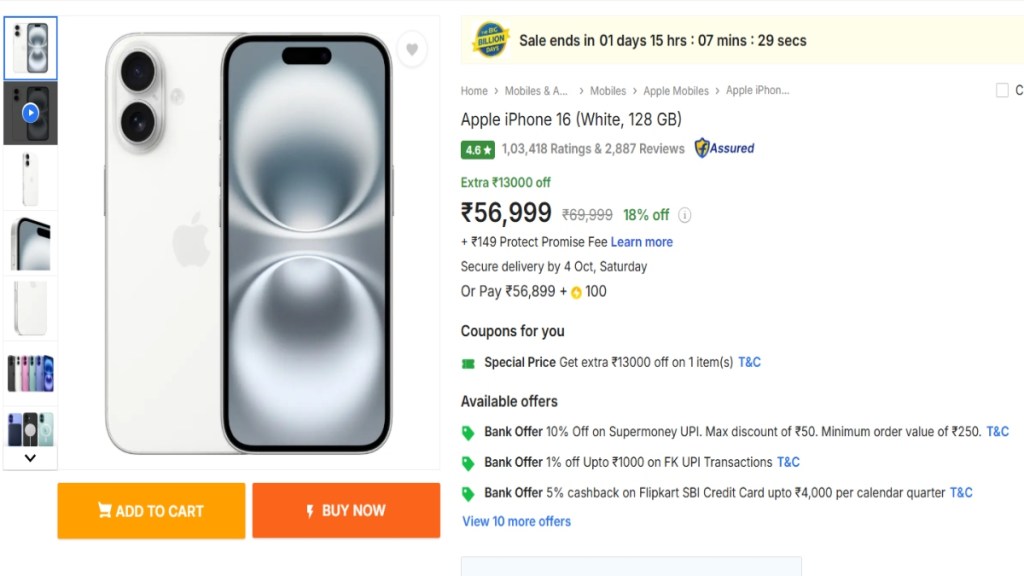Screen dimensions: 1024x576
Task: Click the SBI Credit Card offer tag icon
Action: coord(467,493)
